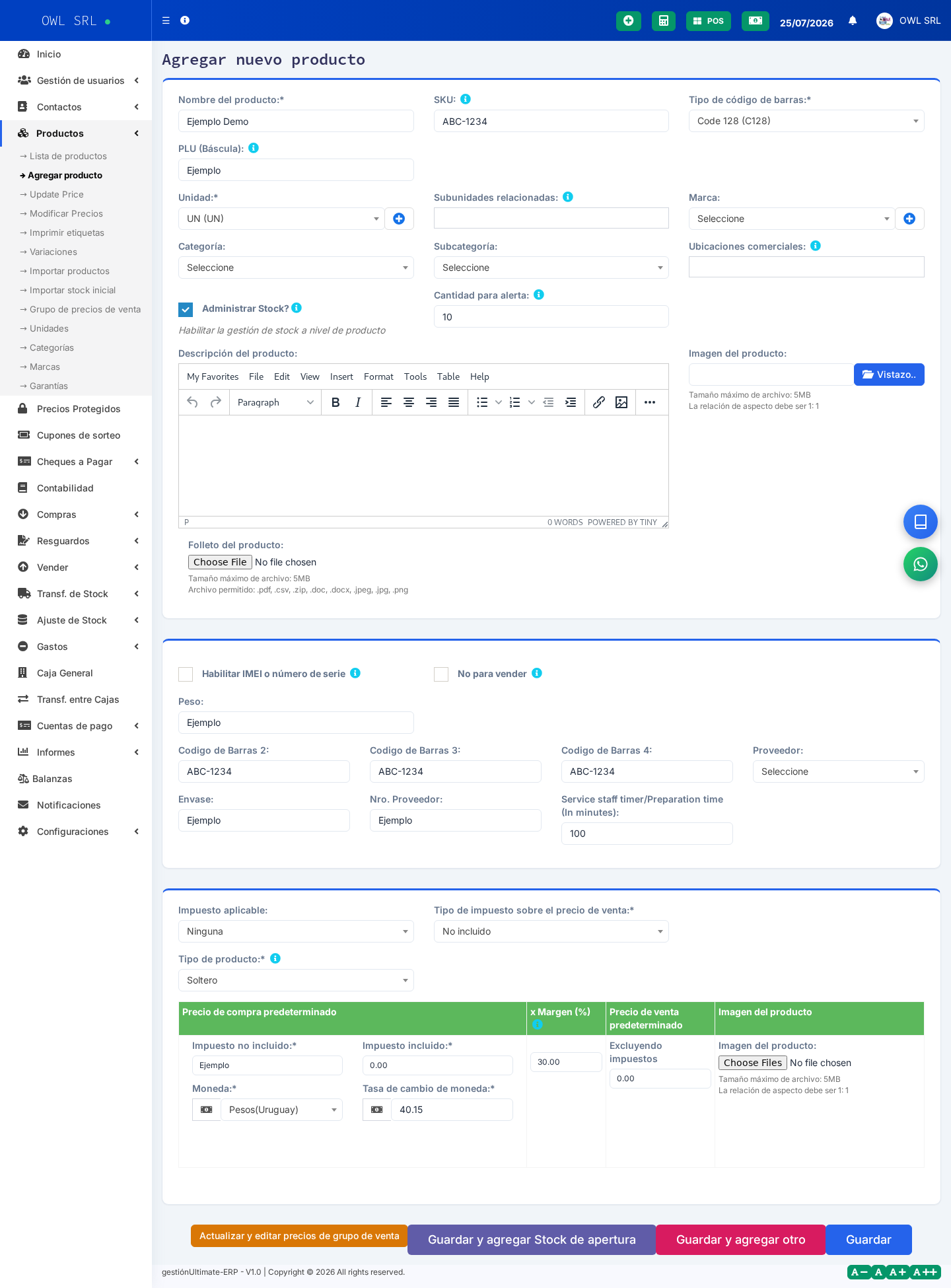
Task: Open the WhatsApp floating button
Action: (921, 564)
